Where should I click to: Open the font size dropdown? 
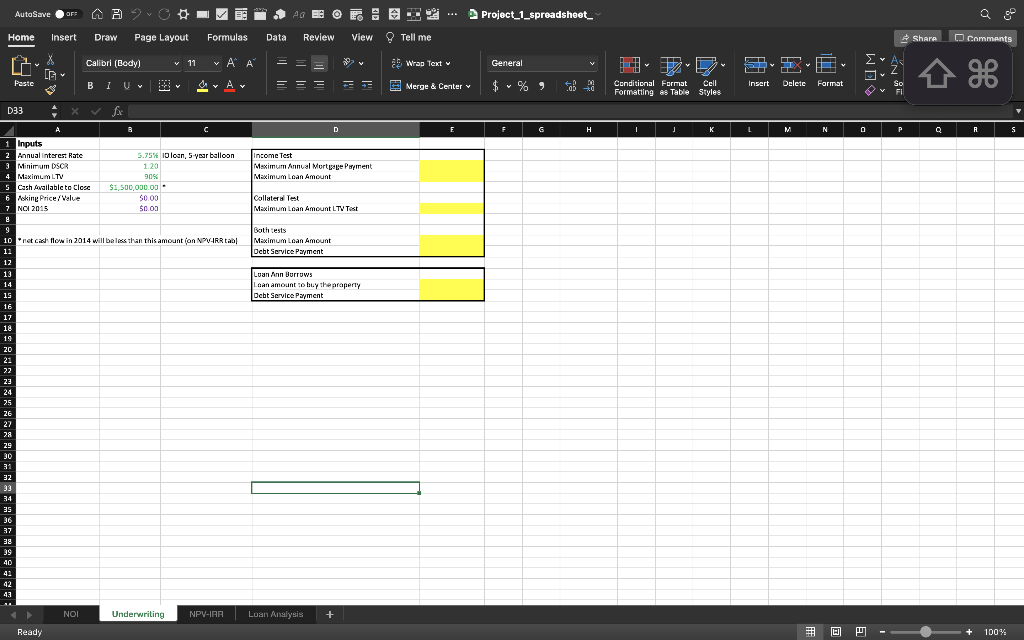(216, 63)
